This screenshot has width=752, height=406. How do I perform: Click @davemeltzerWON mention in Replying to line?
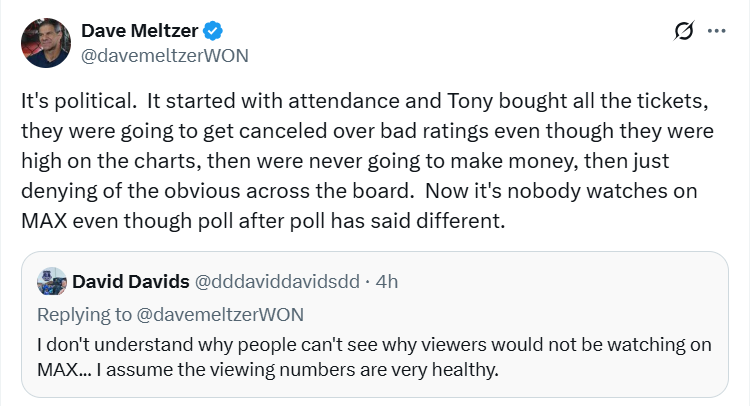pyautogui.click(x=219, y=313)
